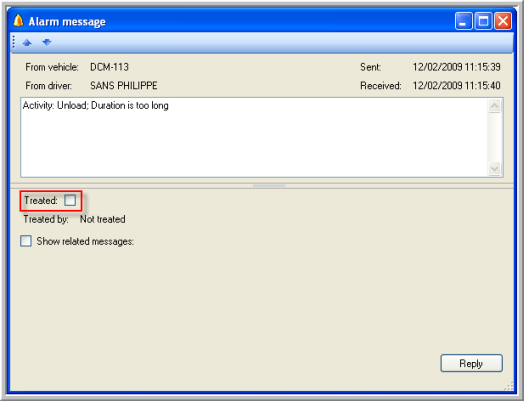Click the message box scroll up arrow
This screenshot has width=524, height=401.
pyautogui.click(x=495, y=106)
